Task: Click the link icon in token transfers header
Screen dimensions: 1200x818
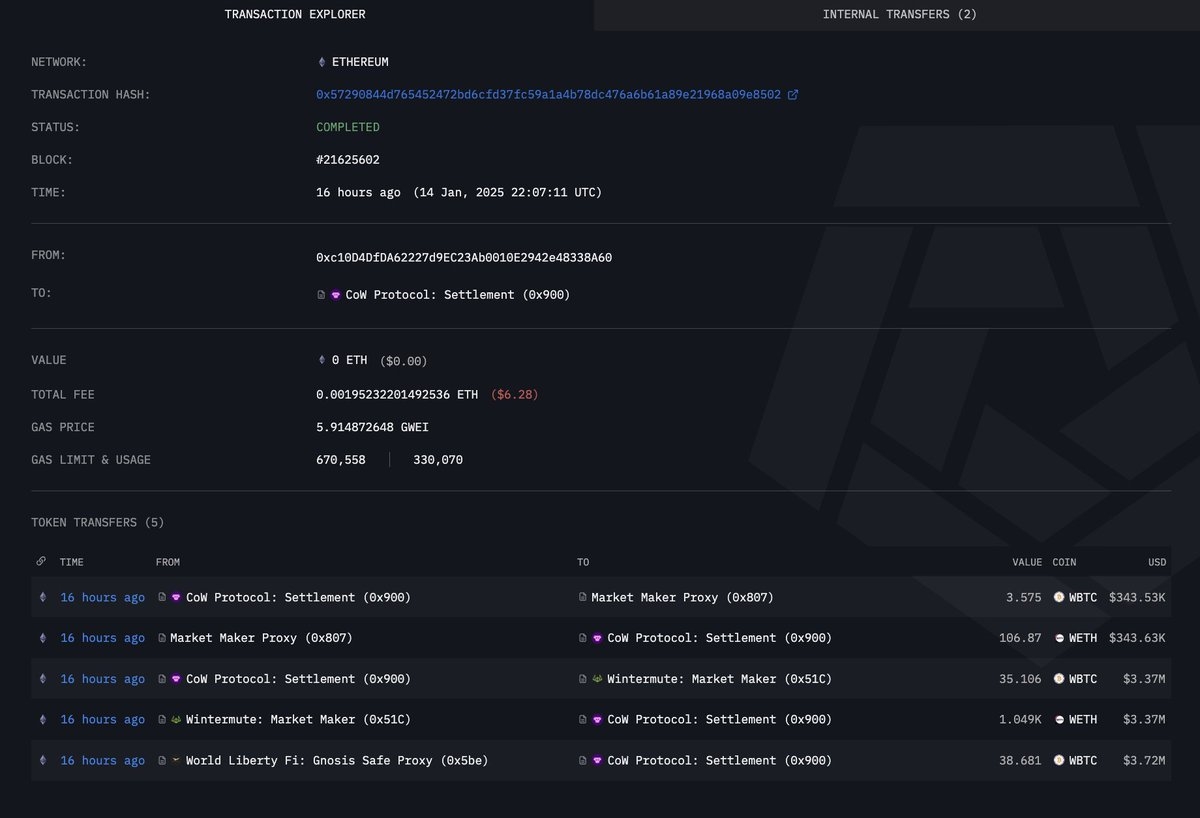Action: click(41, 562)
